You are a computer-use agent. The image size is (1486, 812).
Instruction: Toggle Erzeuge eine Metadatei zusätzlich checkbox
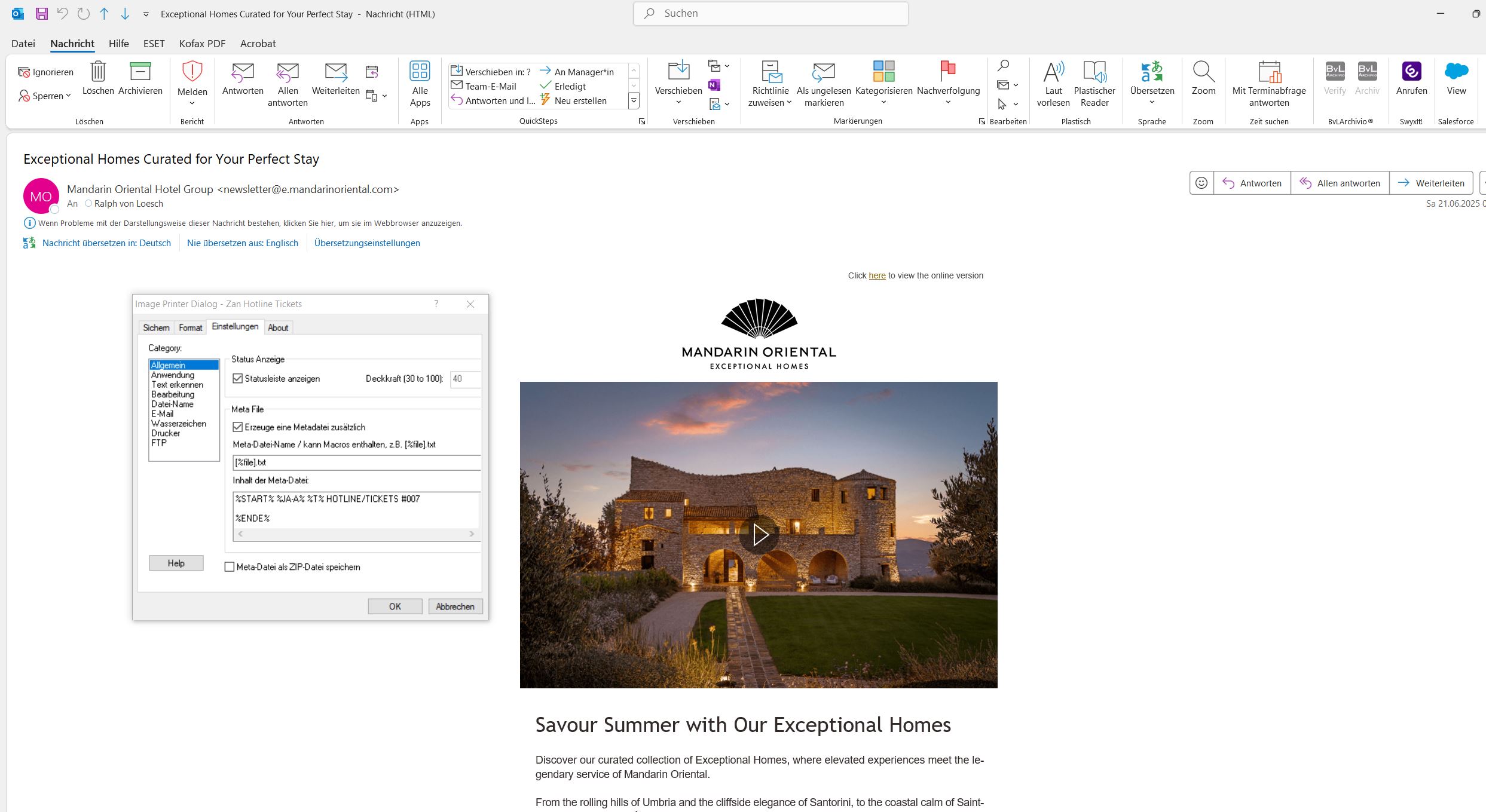click(x=238, y=427)
